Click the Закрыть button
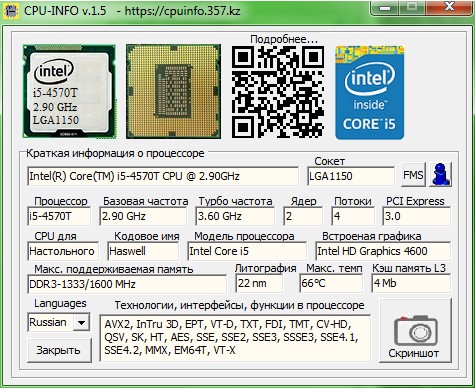This screenshot has width=475, height=389. (x=59, y=350)
